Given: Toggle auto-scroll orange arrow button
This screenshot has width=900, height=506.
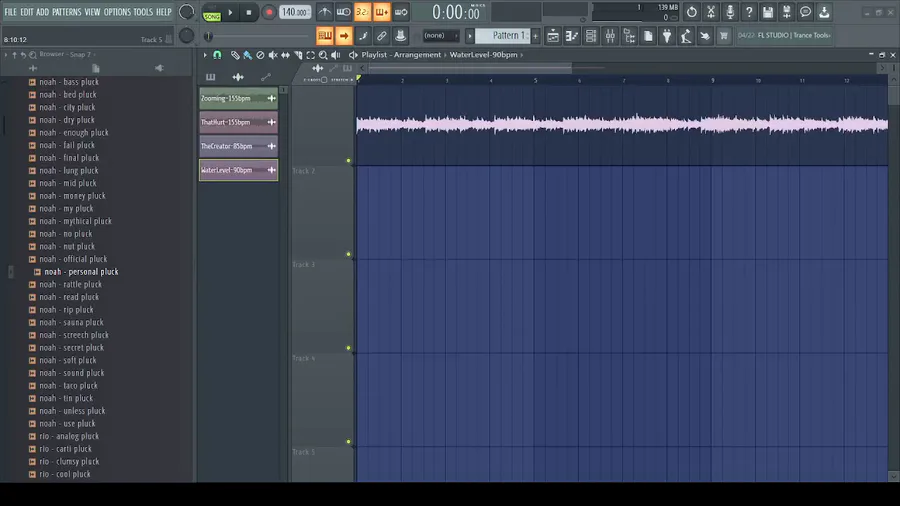Looking at the screenshot, I should (x=344, y=36).
